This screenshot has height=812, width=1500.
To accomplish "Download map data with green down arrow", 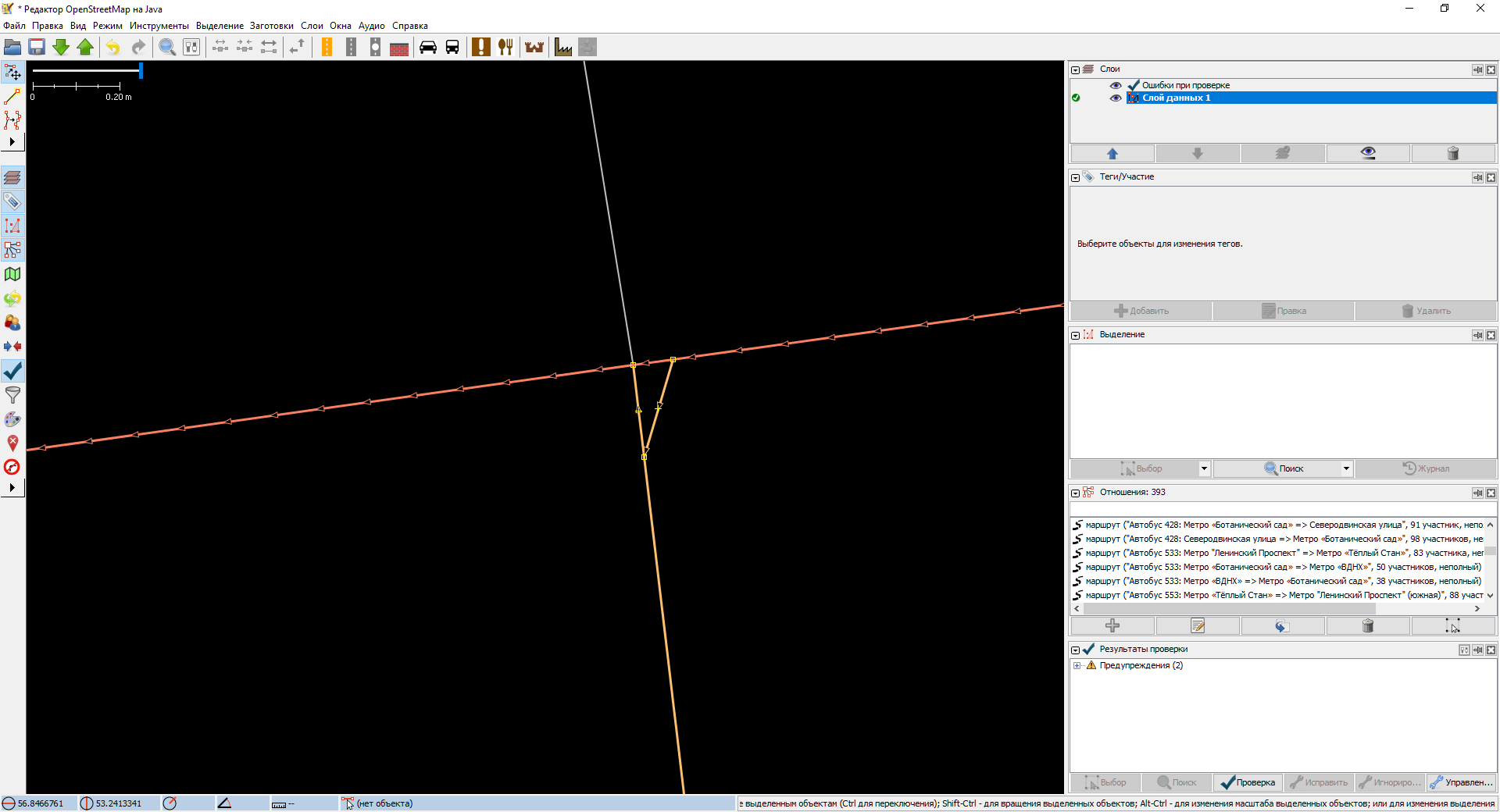I will pyautogui.click(x=61, y=47).
